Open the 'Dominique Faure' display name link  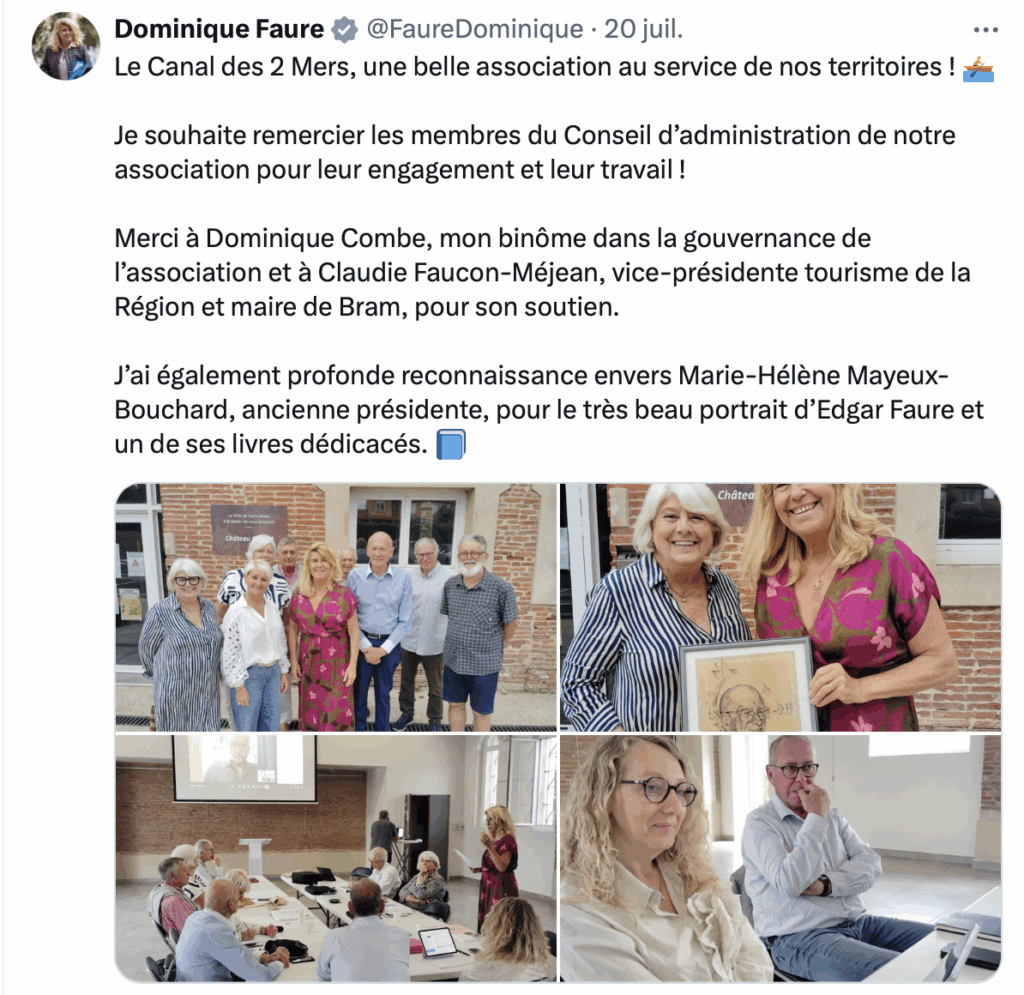tap(219, 29)
